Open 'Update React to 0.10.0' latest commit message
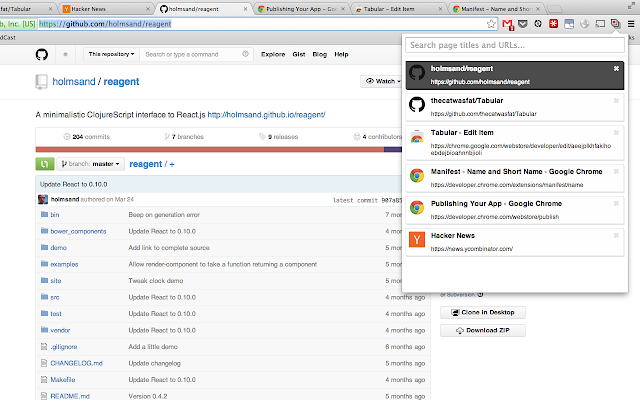 [x=73, y=184]
